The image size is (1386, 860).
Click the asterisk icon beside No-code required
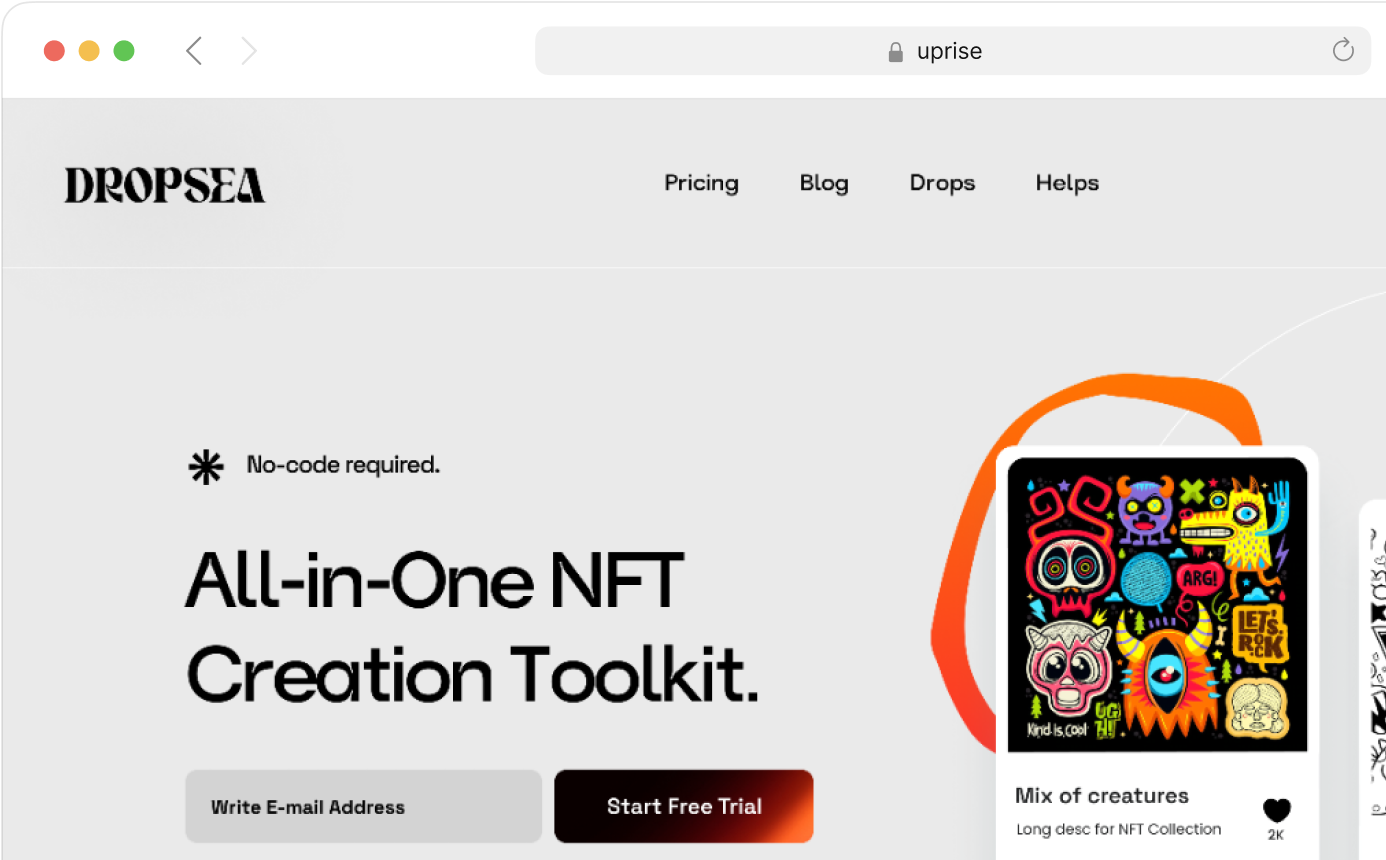pyautogui.click(x=206, y=467)
